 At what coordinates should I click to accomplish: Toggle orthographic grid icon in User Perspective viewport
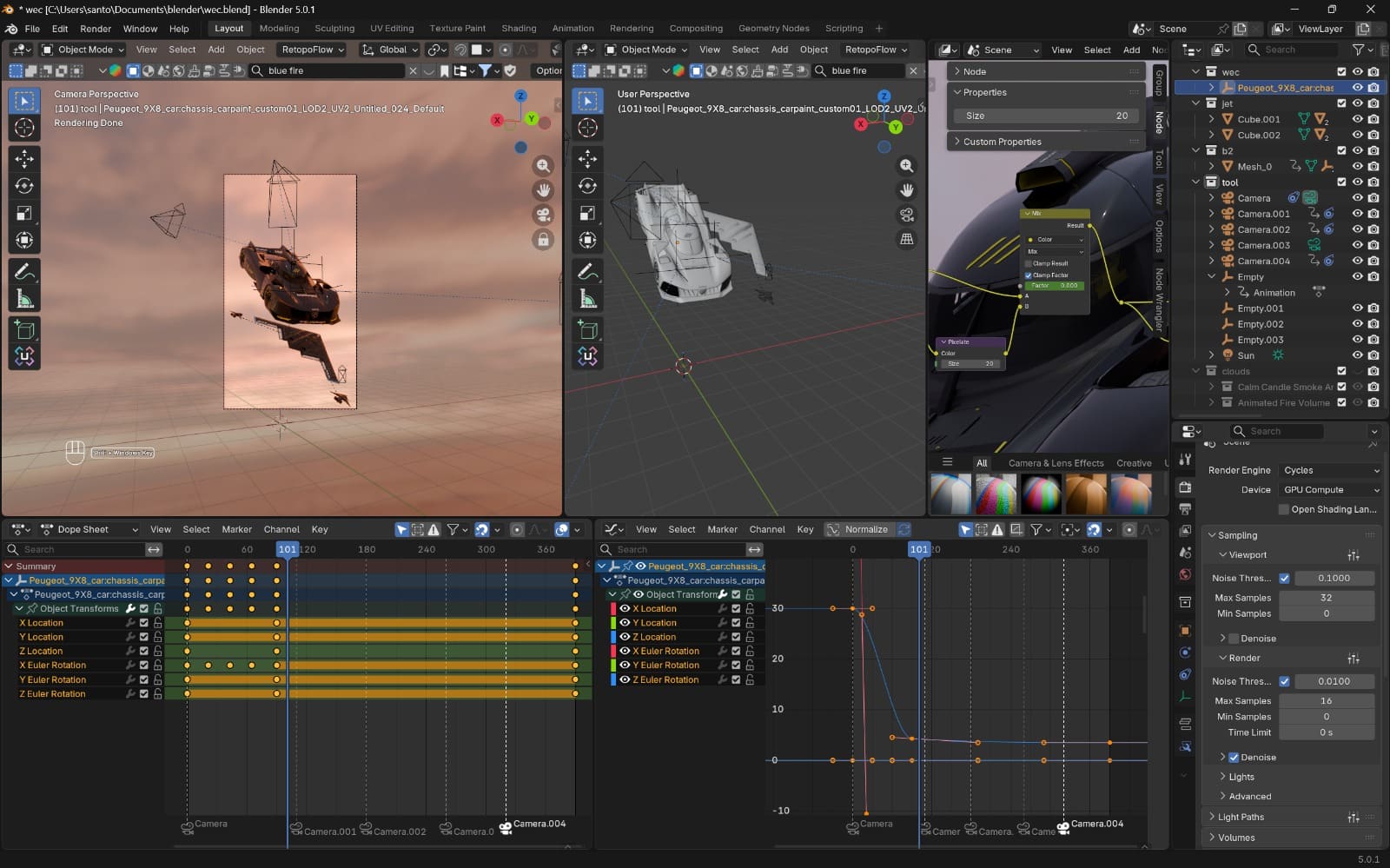point(907,239)
